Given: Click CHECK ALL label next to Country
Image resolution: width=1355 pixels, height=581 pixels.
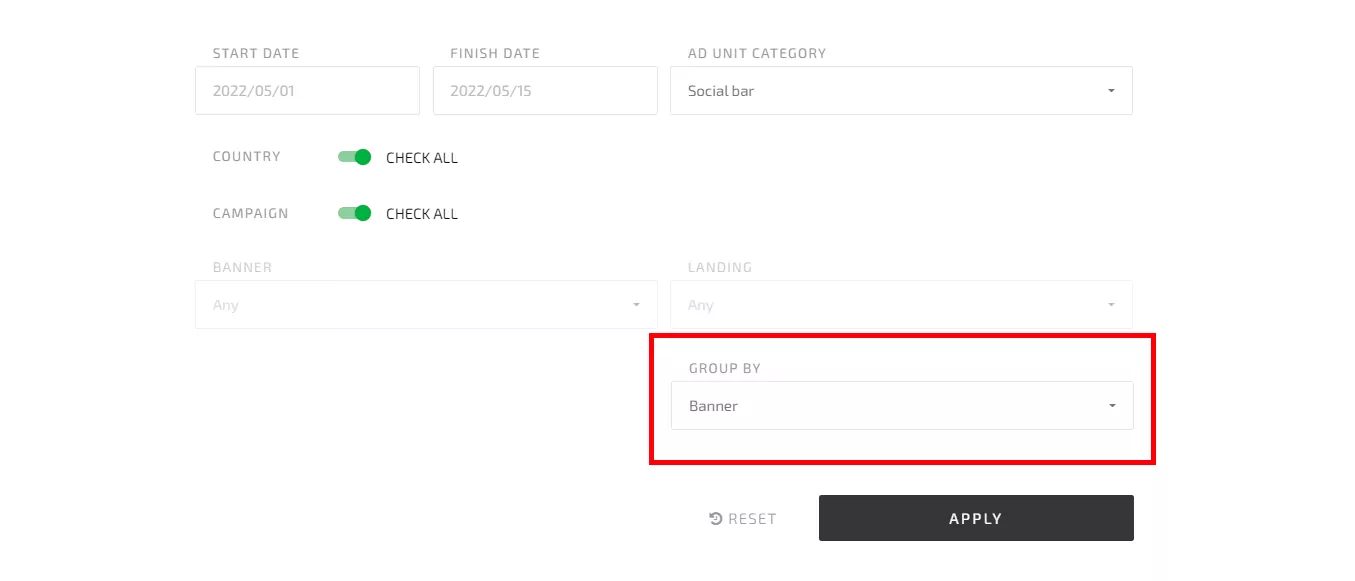Looking at the screenshot, I should [x=422, y=158].
